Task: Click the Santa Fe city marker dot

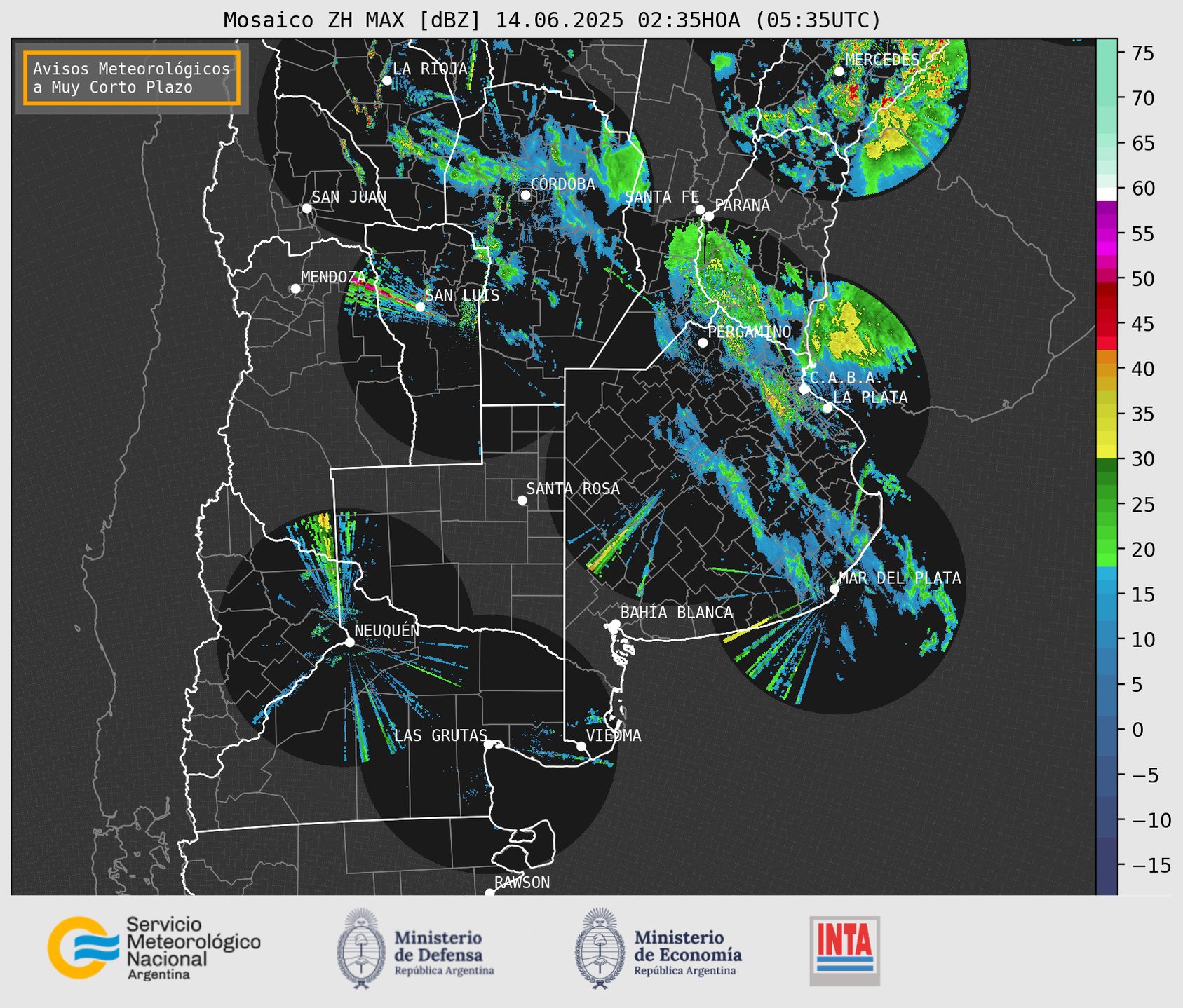Action: coord(700,210)
